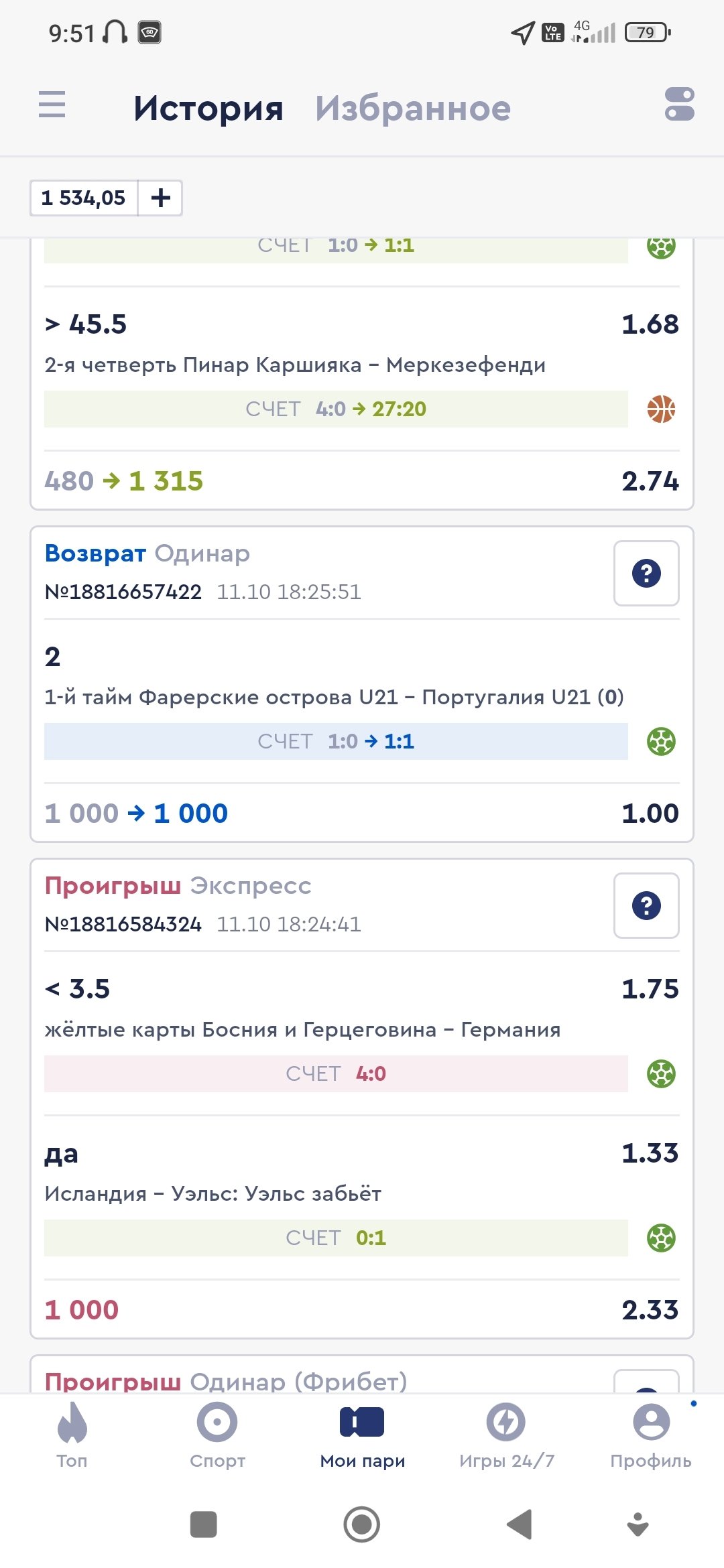The height and width of the screenshot is (1568, 724).
Task: Tap football icon for Фарерские острова U21 match
Action: click(x=661, y=741)
